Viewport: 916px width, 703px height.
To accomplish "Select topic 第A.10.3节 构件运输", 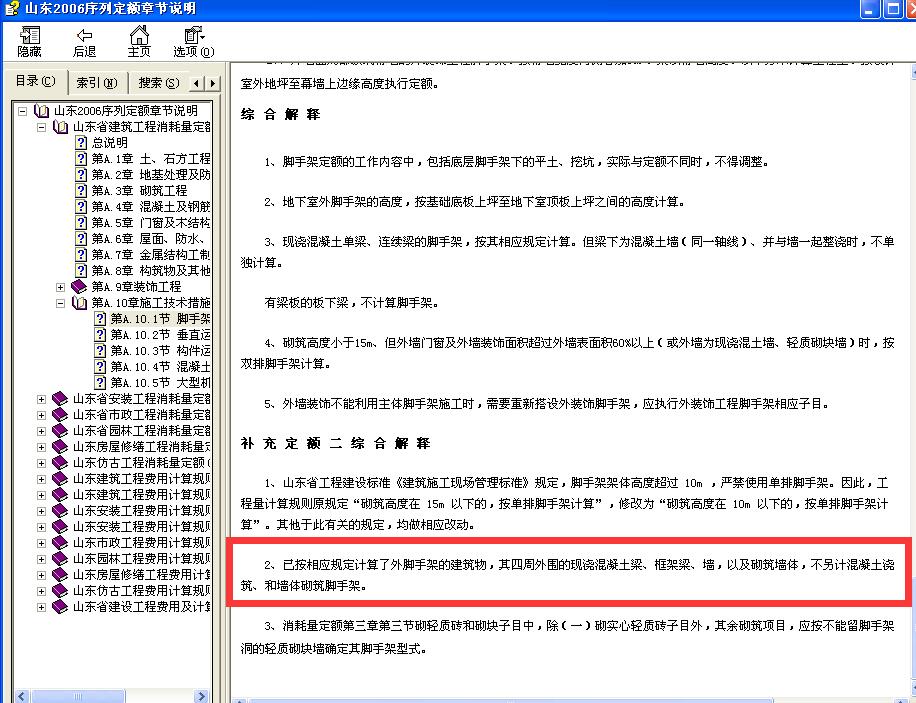I will tap(161, 351).
